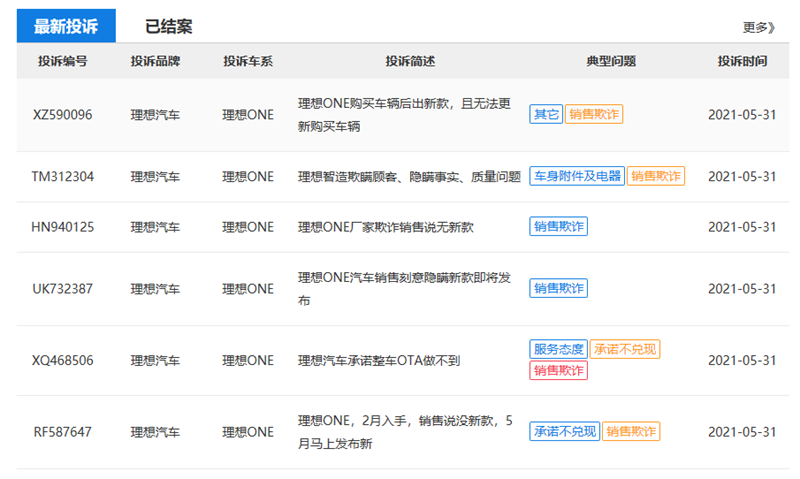
Task: Click 理想汽车 brand in UK732387 row
Action: (155, 289)
